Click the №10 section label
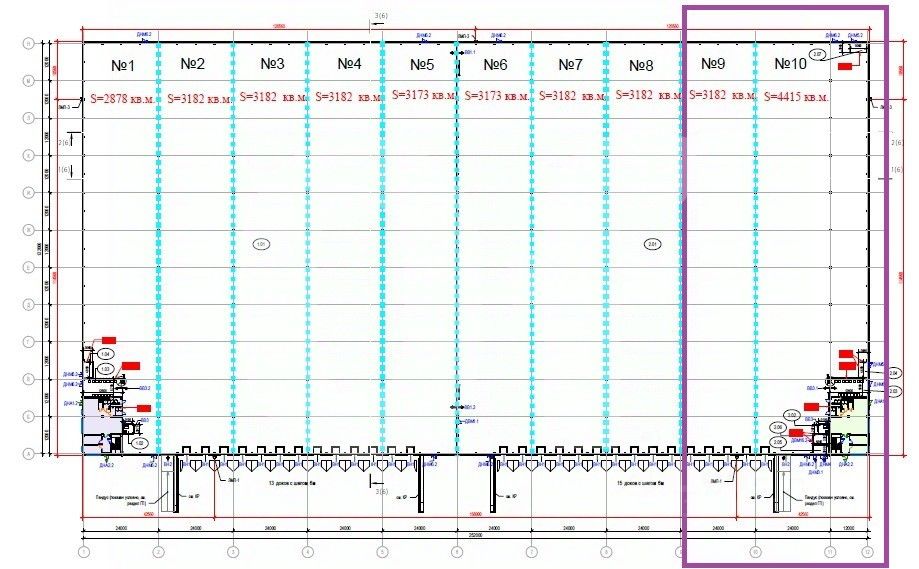This screenshot has width=919, height=569. 790,63
